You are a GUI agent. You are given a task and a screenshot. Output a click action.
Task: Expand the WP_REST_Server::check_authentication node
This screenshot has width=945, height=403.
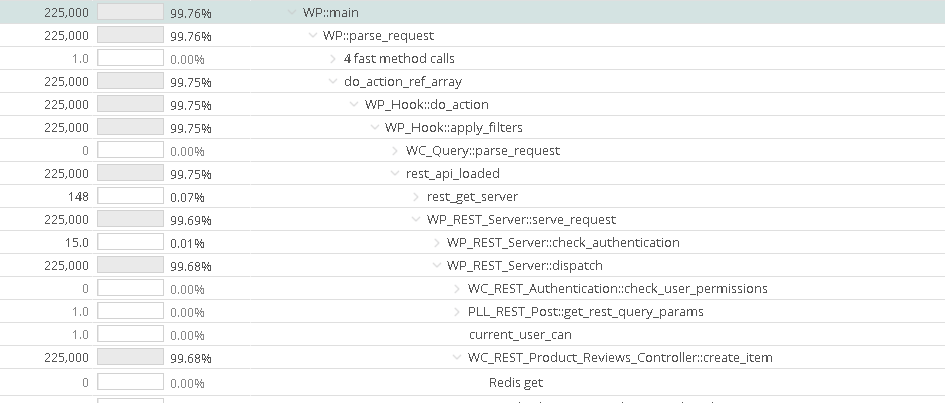pos(437,243)
